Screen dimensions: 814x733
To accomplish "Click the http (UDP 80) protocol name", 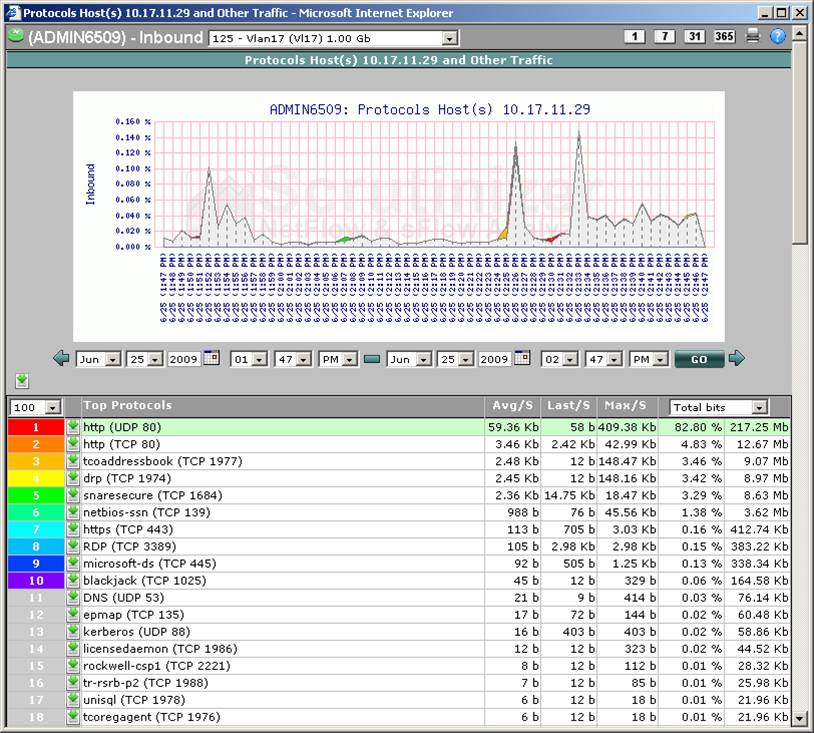I will pos(122,427).
